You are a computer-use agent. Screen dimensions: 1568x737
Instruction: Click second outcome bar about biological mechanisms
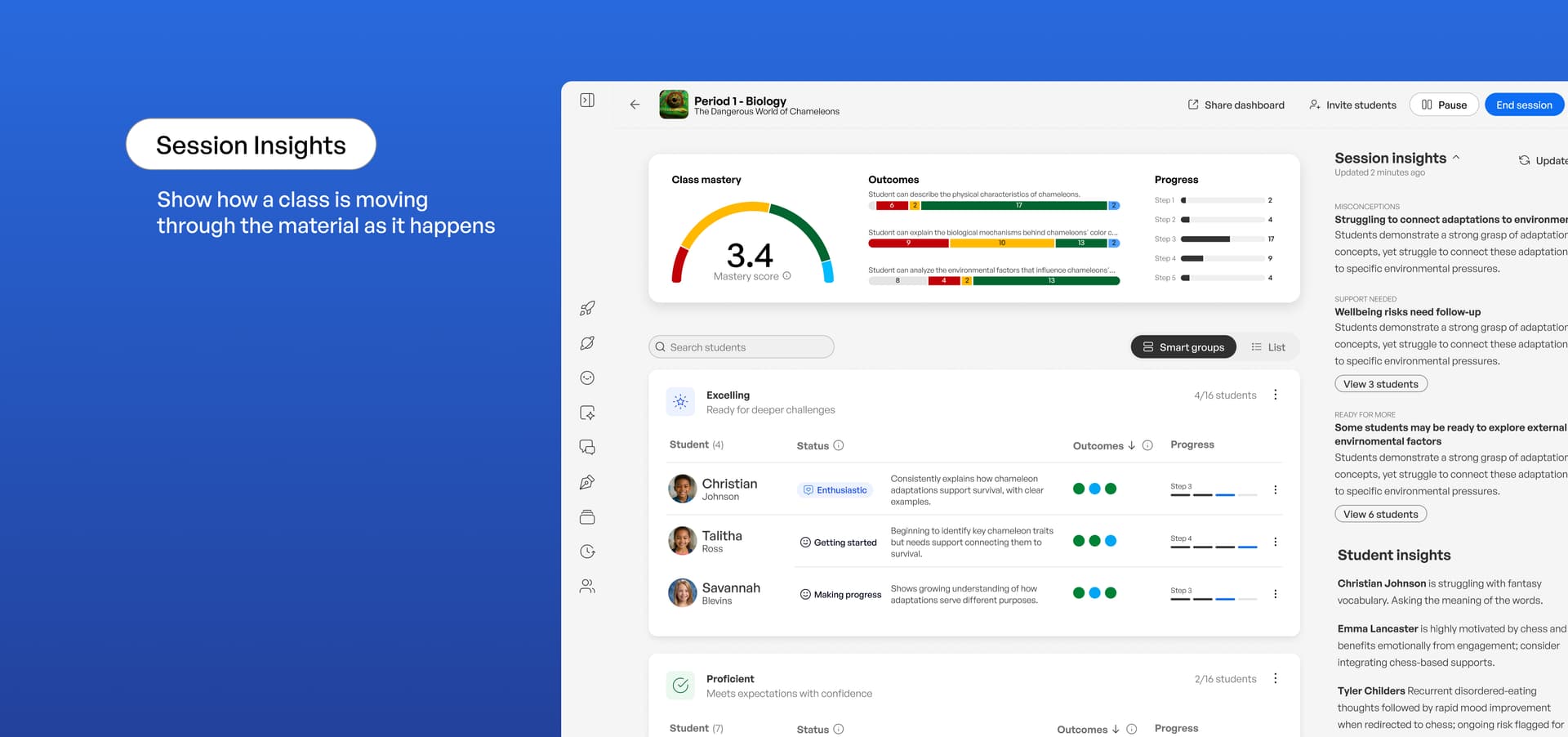pos(994,243)
